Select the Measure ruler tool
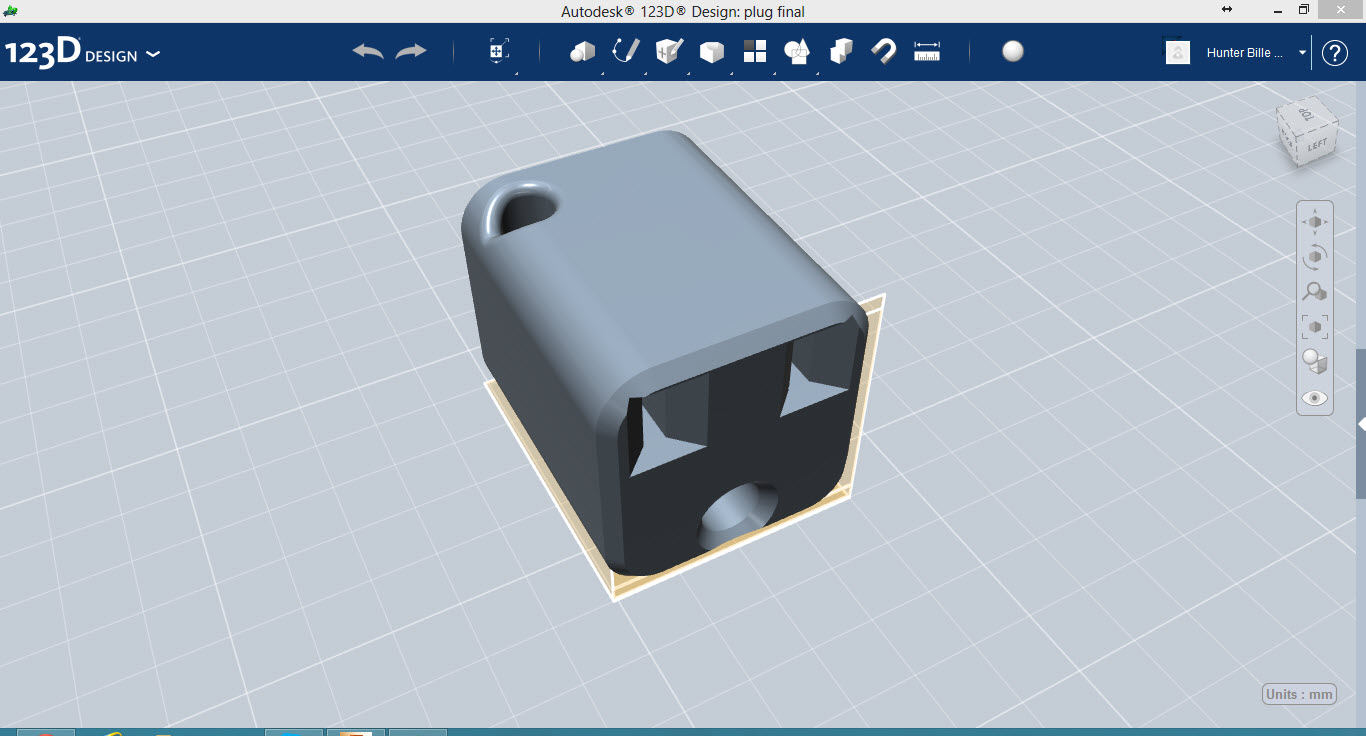Screen dimensions: 1366x736 (927, 52)
